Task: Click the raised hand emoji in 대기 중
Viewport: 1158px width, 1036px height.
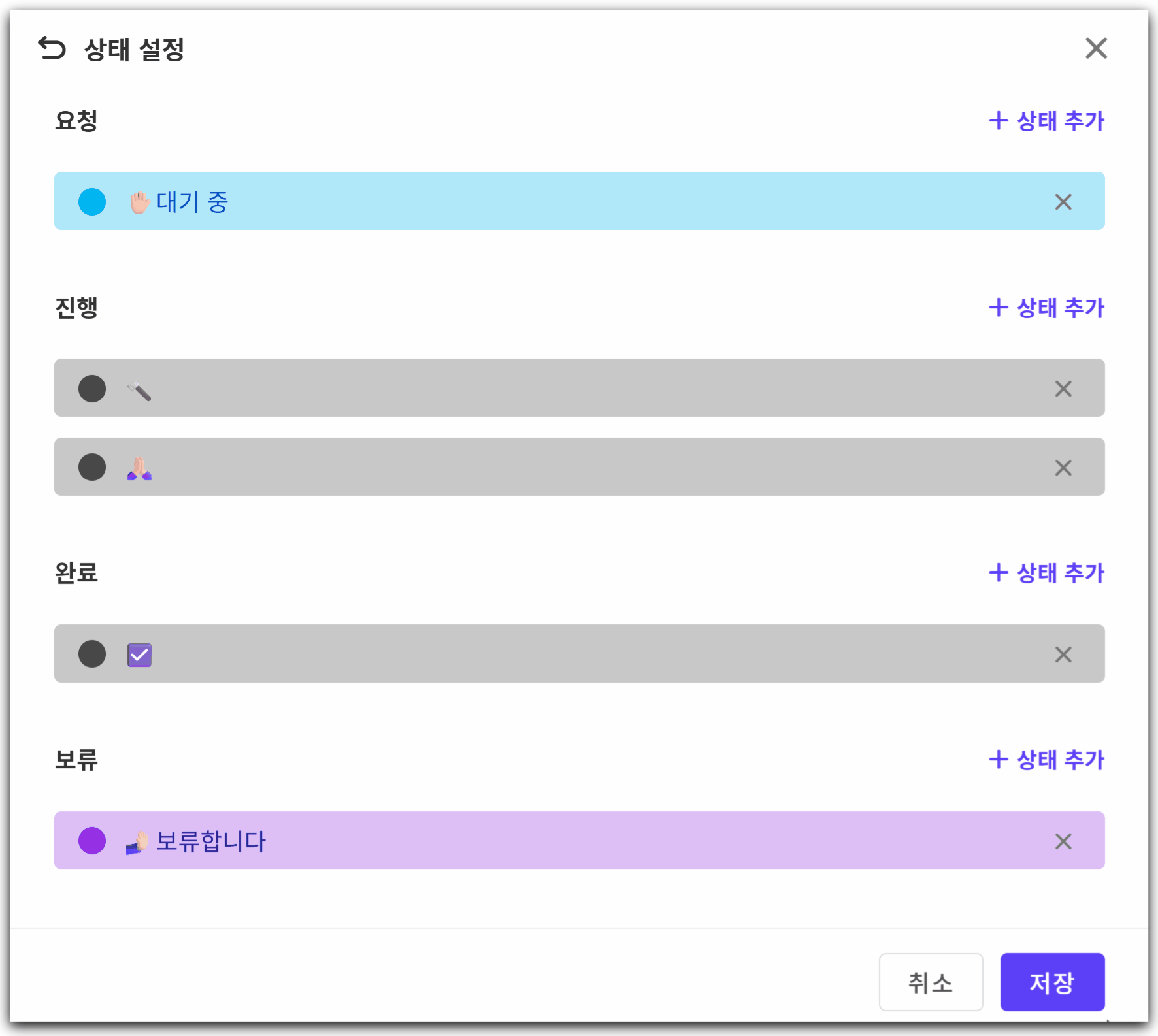Action: pyautogui.click(x=139, y=202)
